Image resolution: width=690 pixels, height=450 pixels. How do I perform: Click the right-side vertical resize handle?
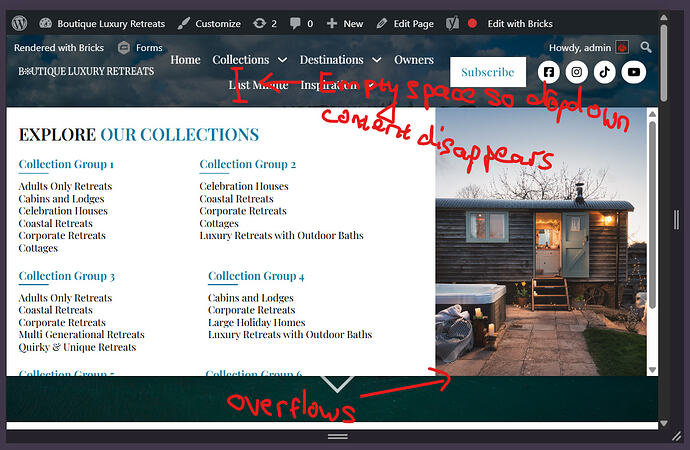pyautogui.click(x=677, y=220)
